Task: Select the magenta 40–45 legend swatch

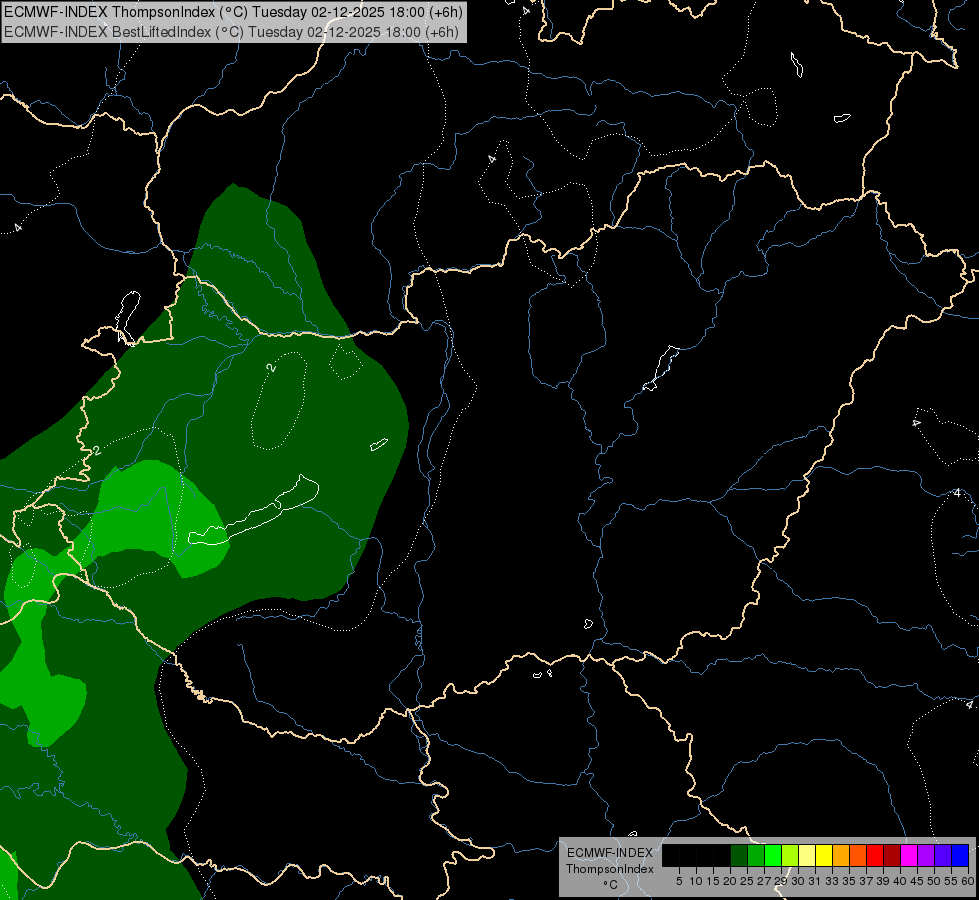Action: [x=909, y=855]
